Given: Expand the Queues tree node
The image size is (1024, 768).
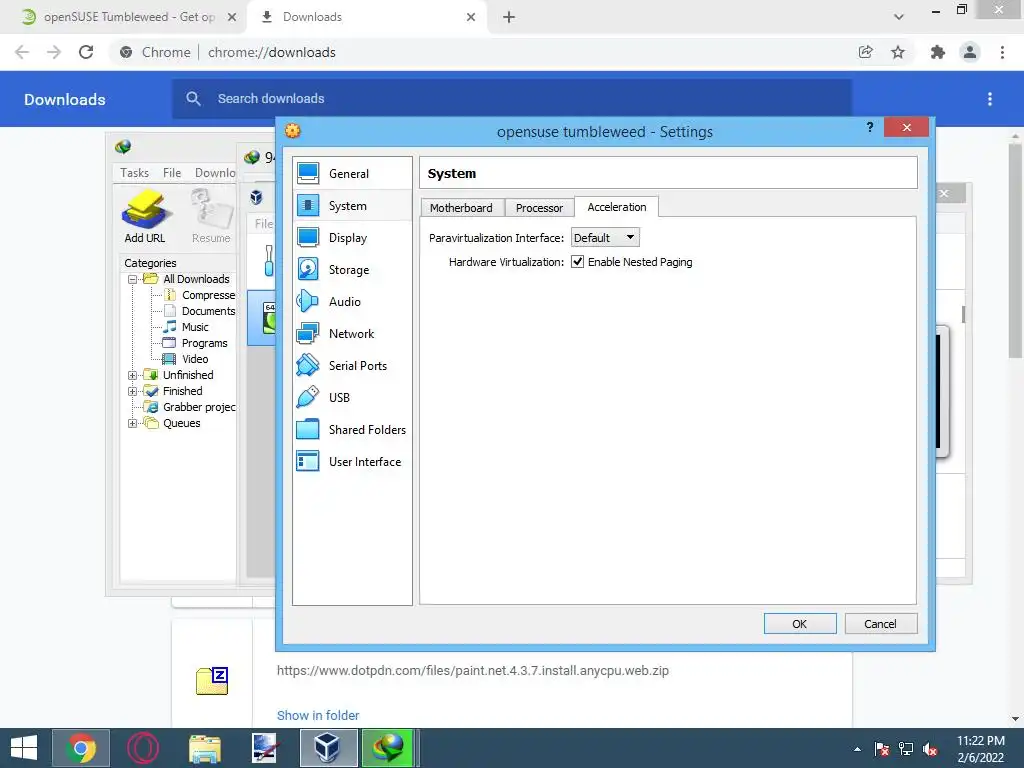Looking at the screenshot, I should [133, 423].
